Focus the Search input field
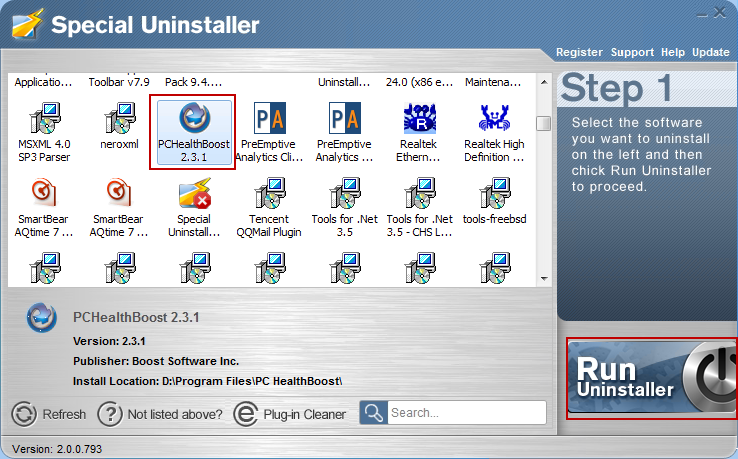 click(466, 413)
